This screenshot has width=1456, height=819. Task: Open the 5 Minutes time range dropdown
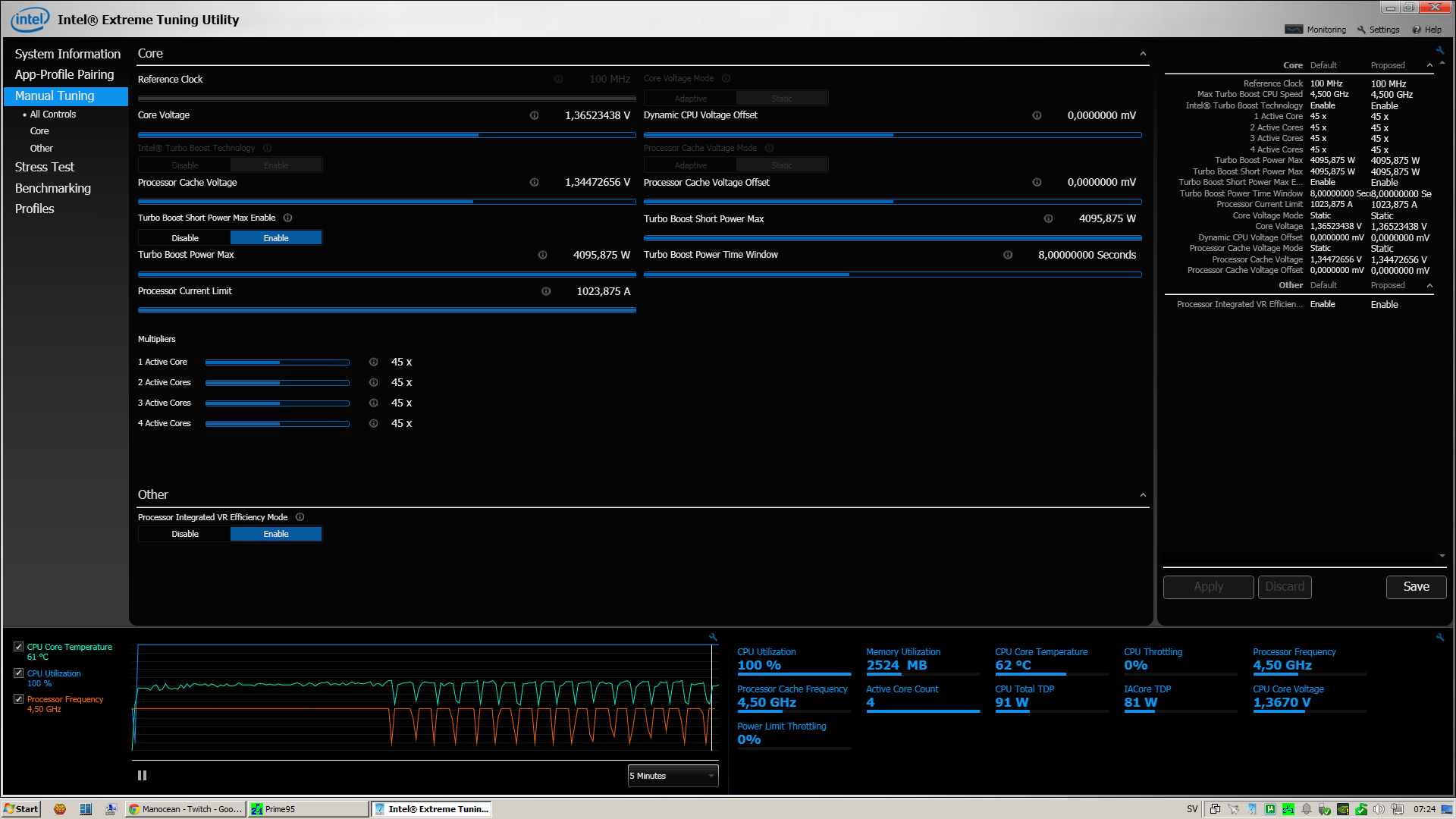(x=673, y=776)
